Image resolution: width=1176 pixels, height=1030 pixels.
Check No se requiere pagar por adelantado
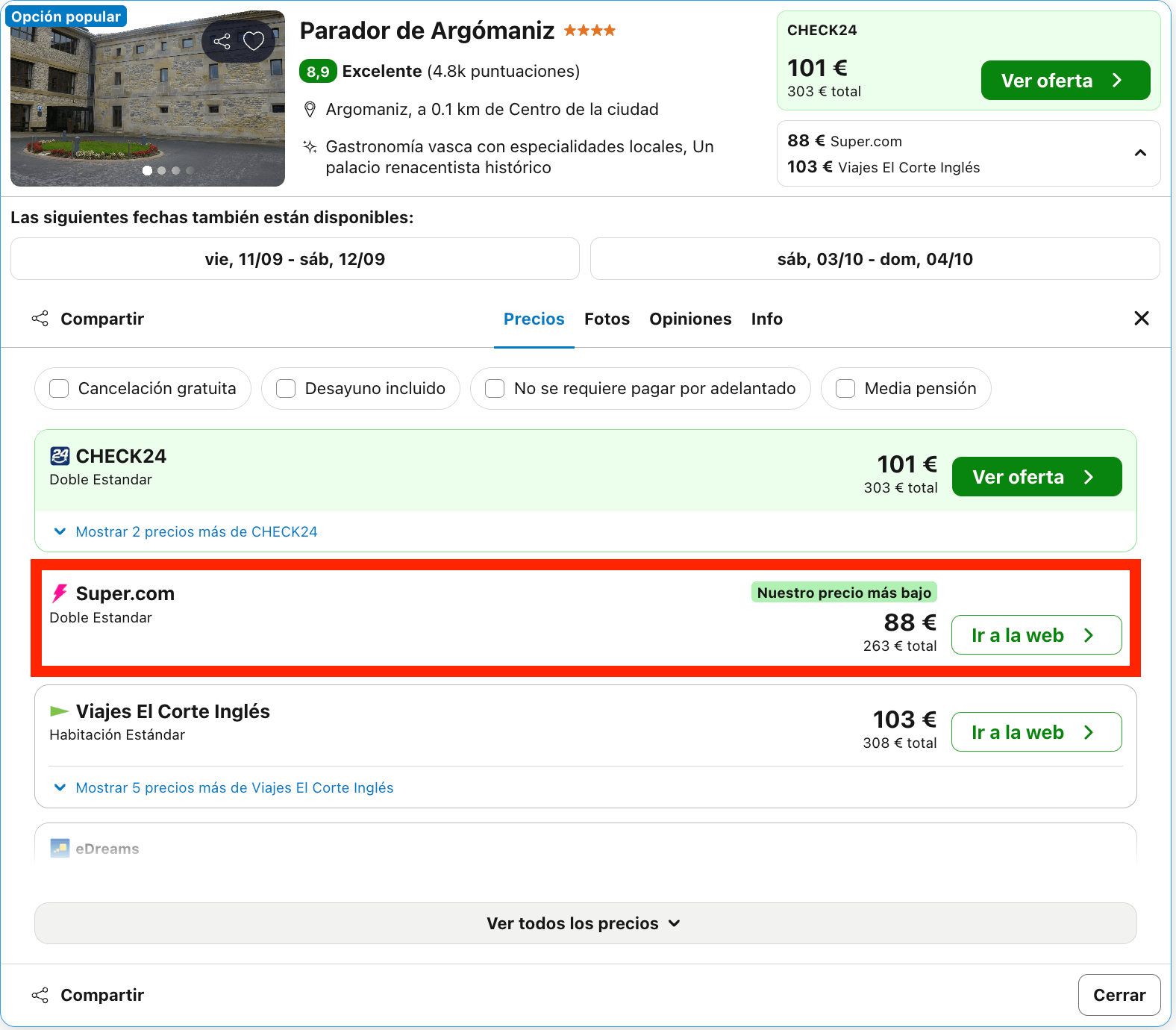(x=495, y=389)
